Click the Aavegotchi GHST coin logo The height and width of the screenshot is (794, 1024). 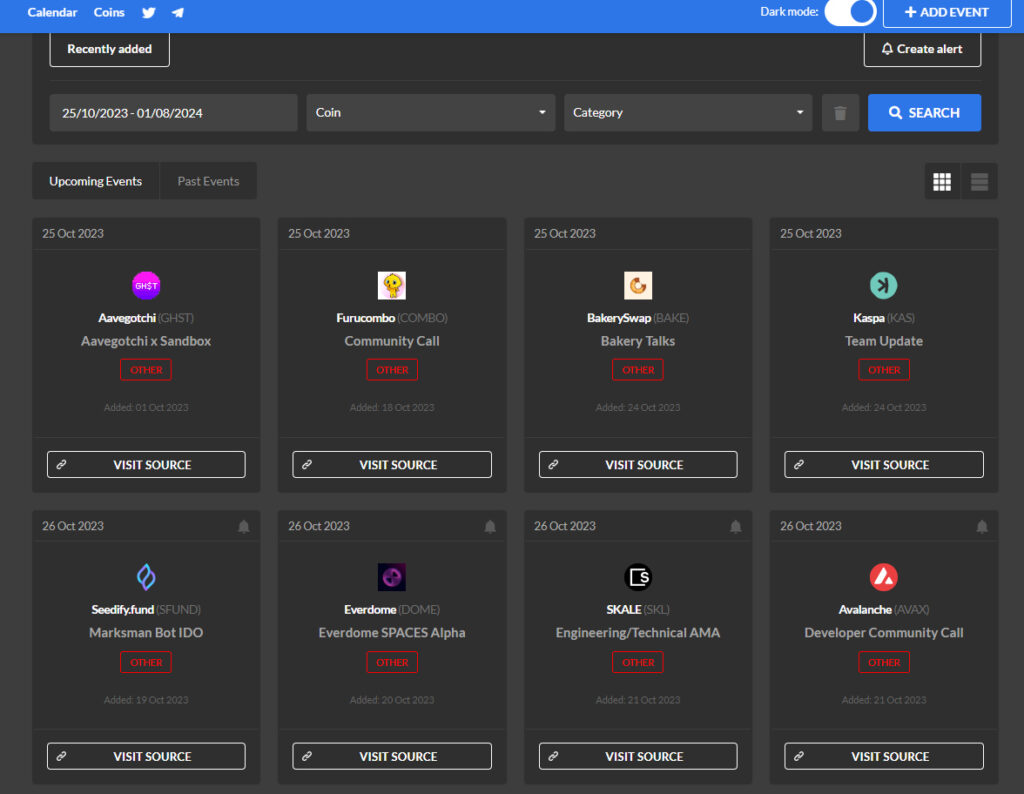(146, 285)
